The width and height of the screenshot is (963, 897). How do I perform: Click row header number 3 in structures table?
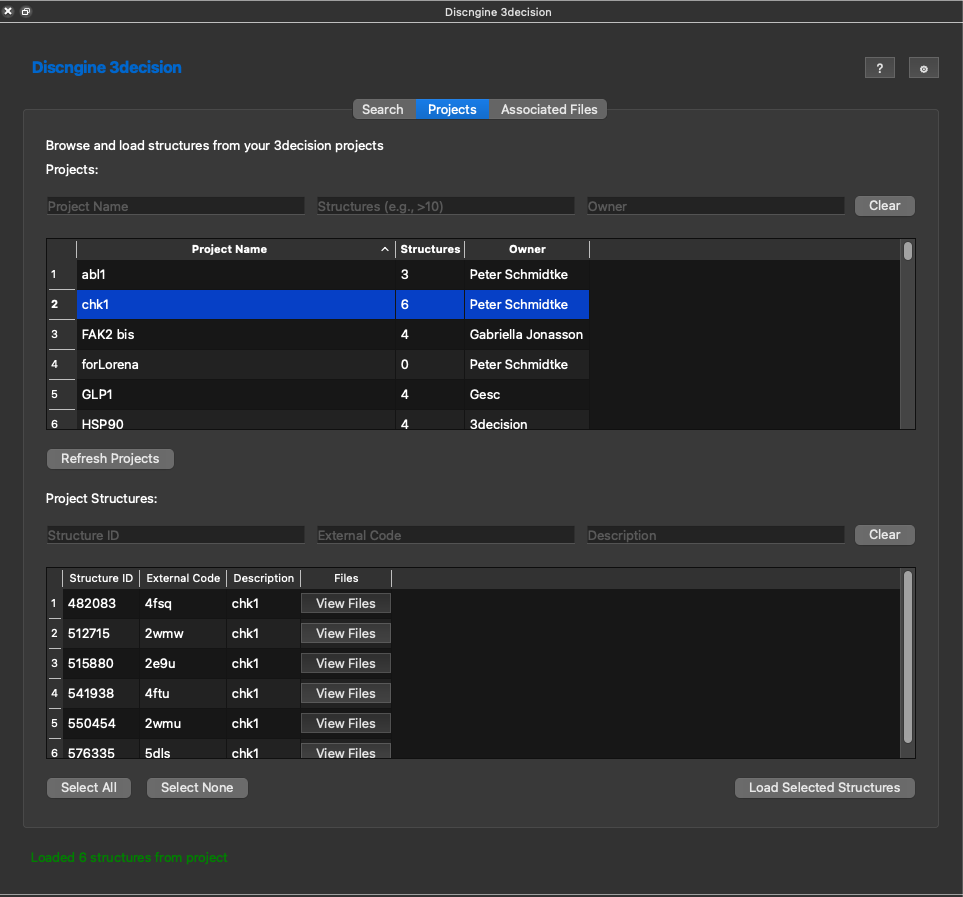coord(55,664)
